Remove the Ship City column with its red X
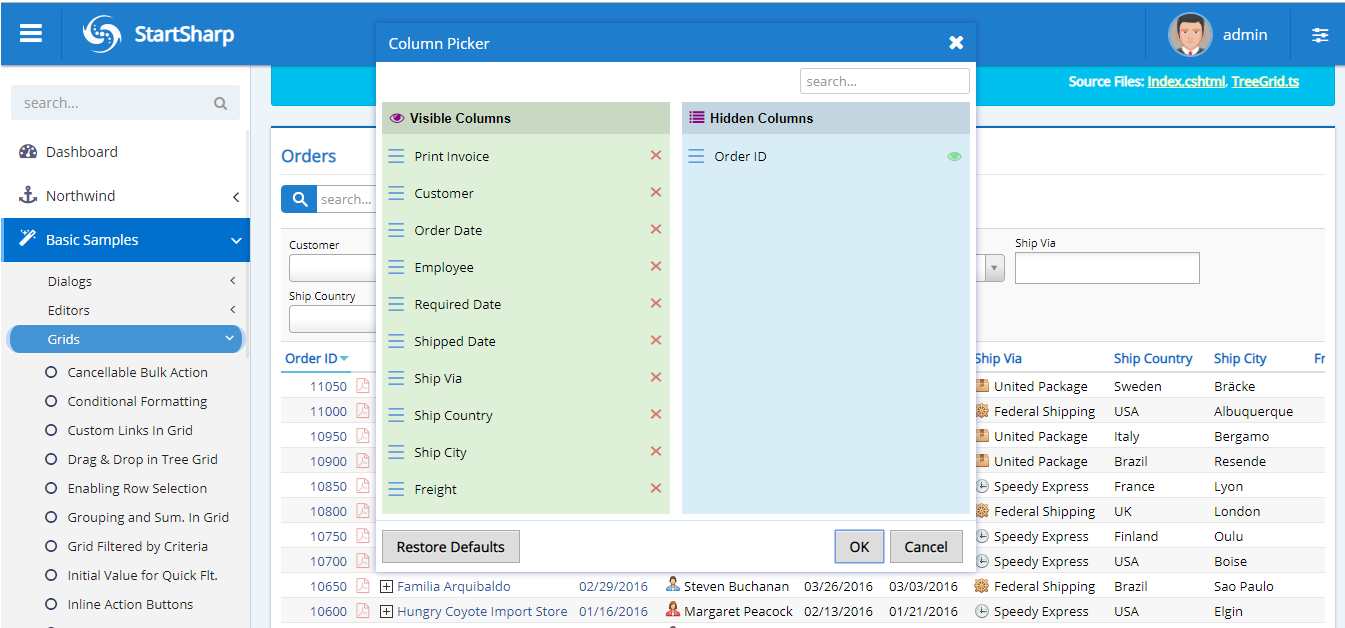The image size is (1345, 628). pyautogui.click(x=656, y=452)
